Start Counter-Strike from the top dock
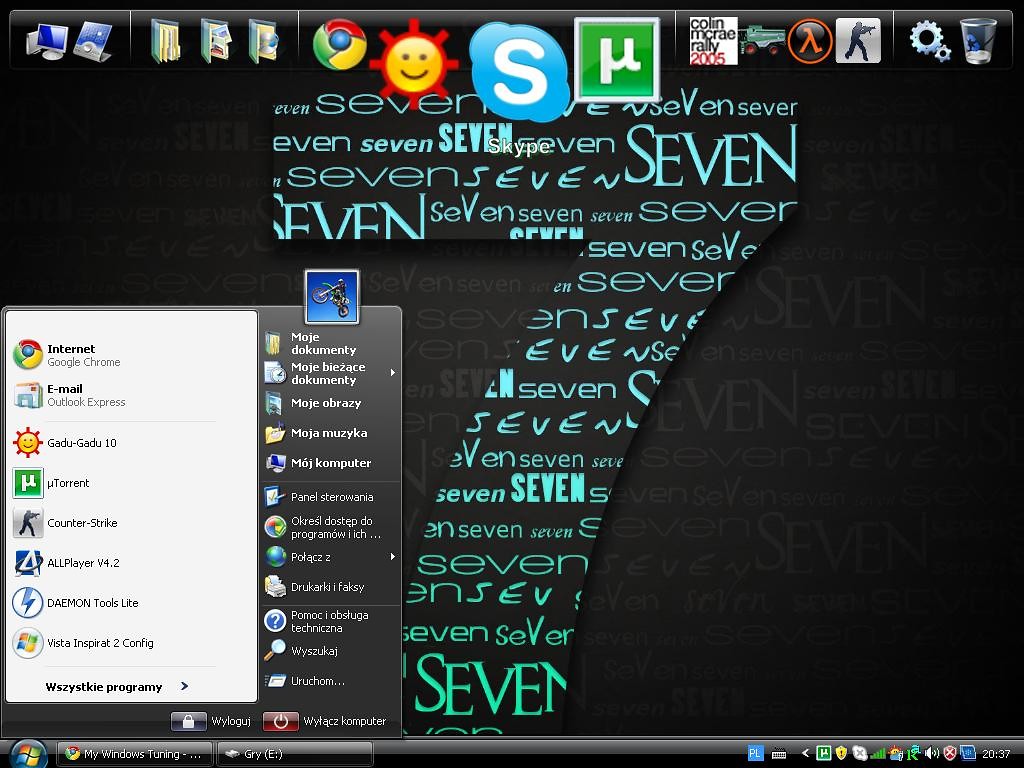1024x768 pixels. pos(858,40)
